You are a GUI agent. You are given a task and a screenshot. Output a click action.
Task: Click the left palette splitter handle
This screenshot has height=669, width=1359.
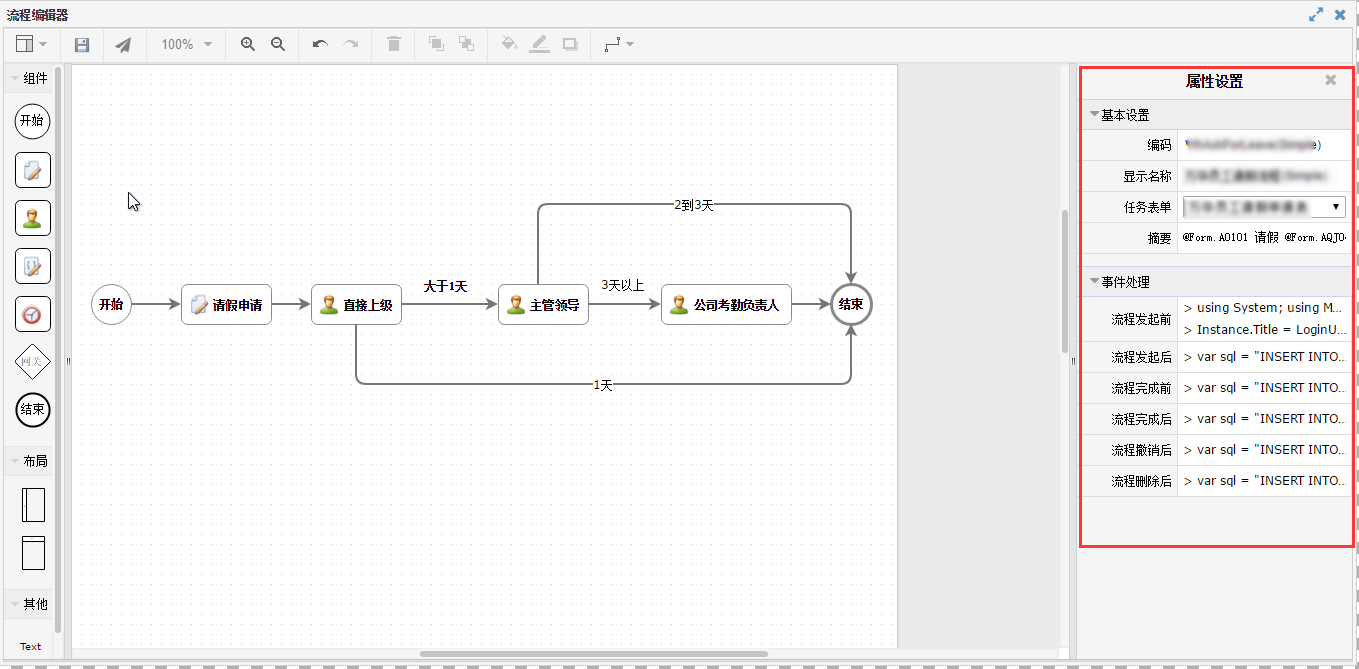[x=68, y=361]
